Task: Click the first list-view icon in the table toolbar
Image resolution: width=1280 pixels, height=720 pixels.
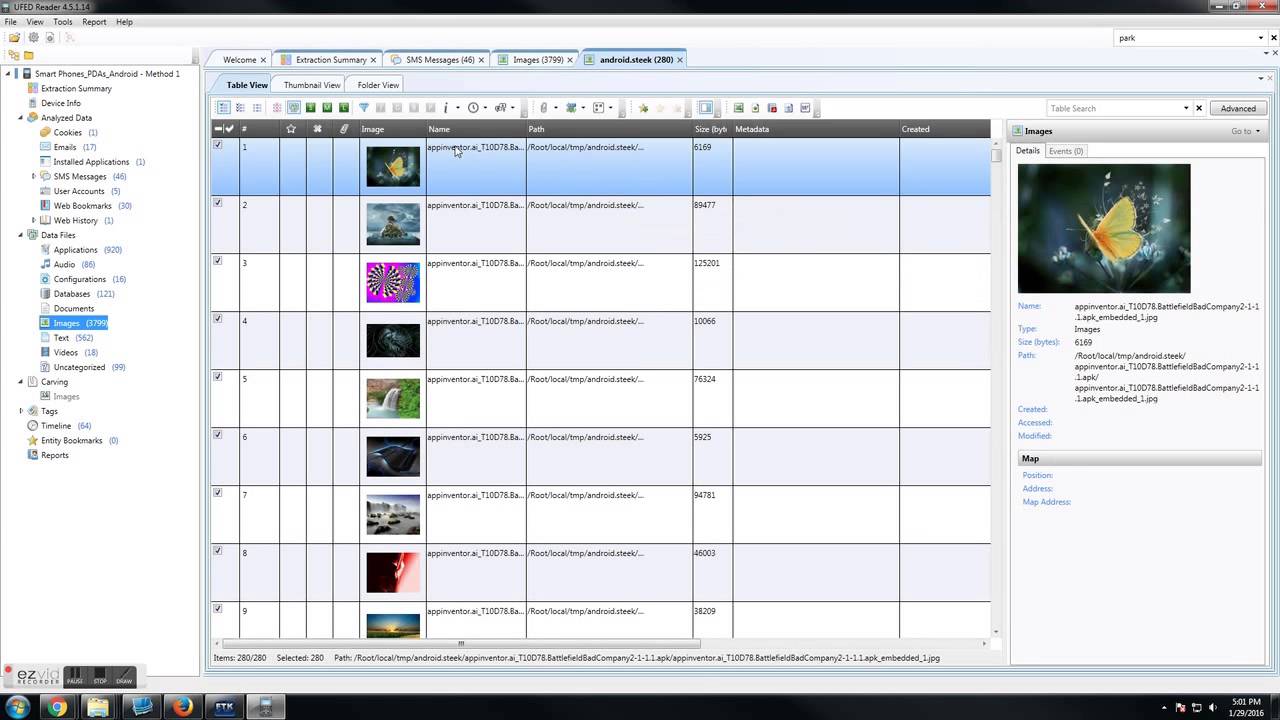Action: (224, 108)
